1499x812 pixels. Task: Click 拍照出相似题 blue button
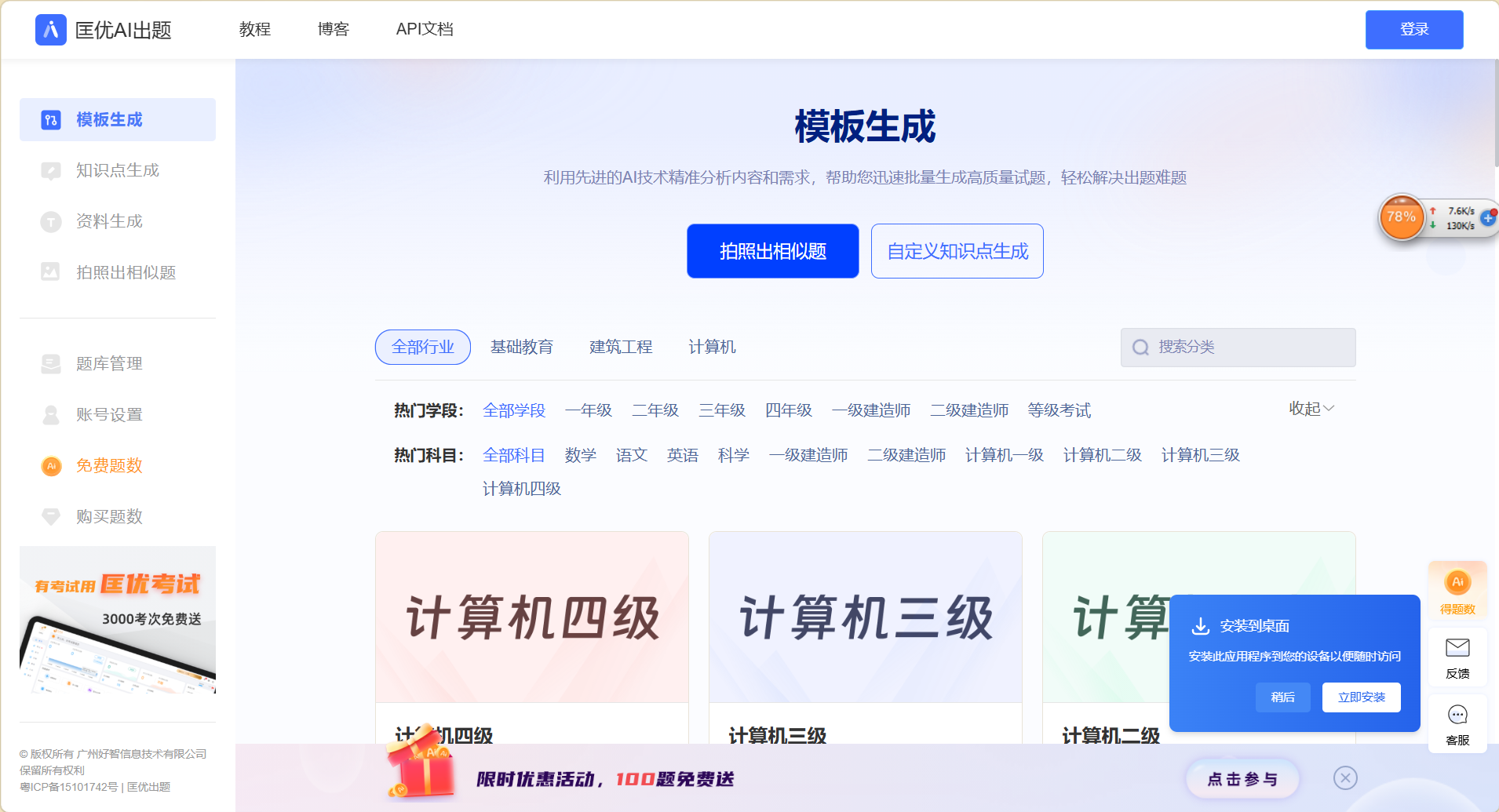(773, 251)
